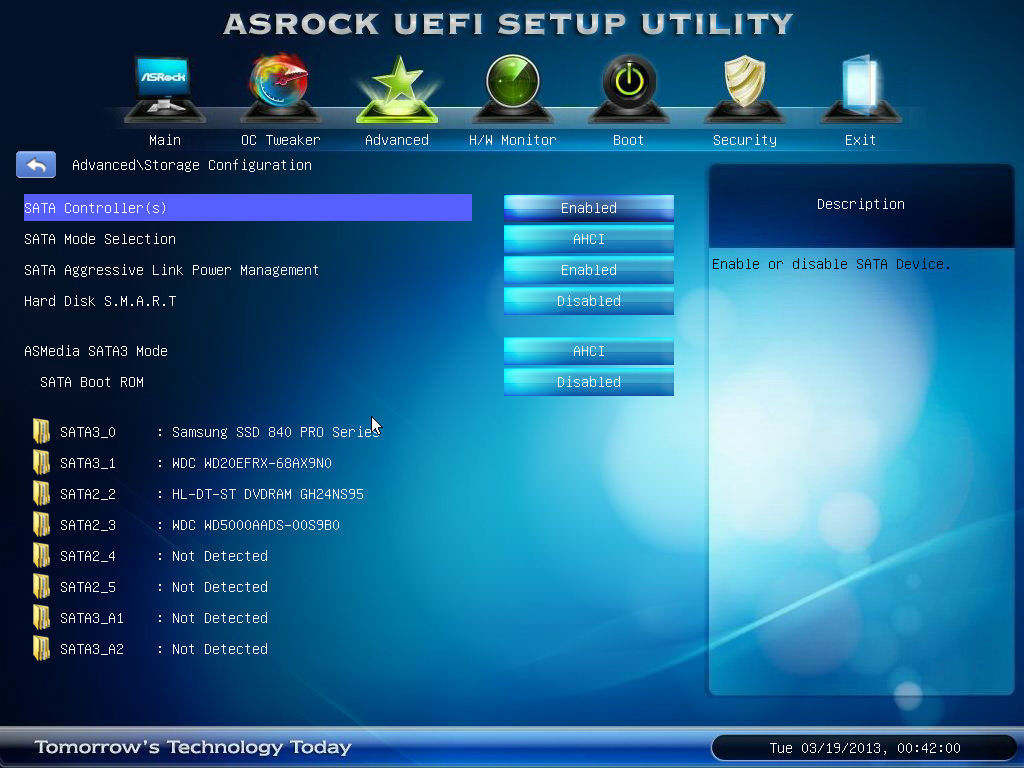Select the Advanced star icon
The width and height of the screenshot is (1024, 768).
point(397,89)
